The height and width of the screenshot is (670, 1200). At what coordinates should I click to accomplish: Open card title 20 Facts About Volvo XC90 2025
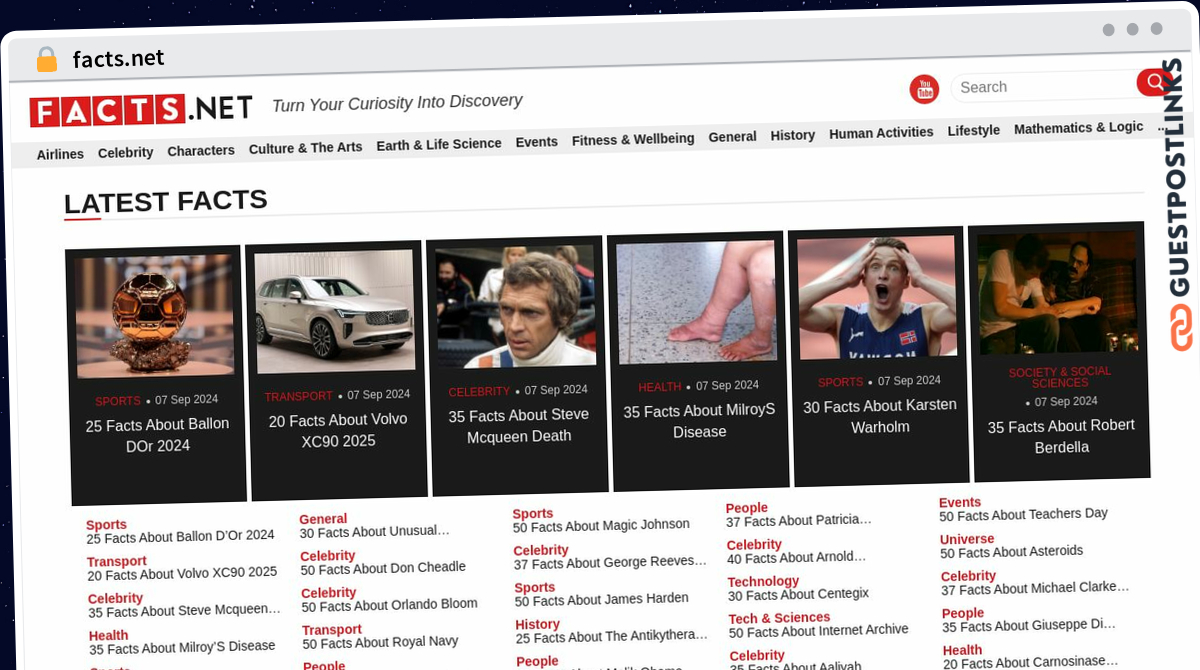coord(338,430)
